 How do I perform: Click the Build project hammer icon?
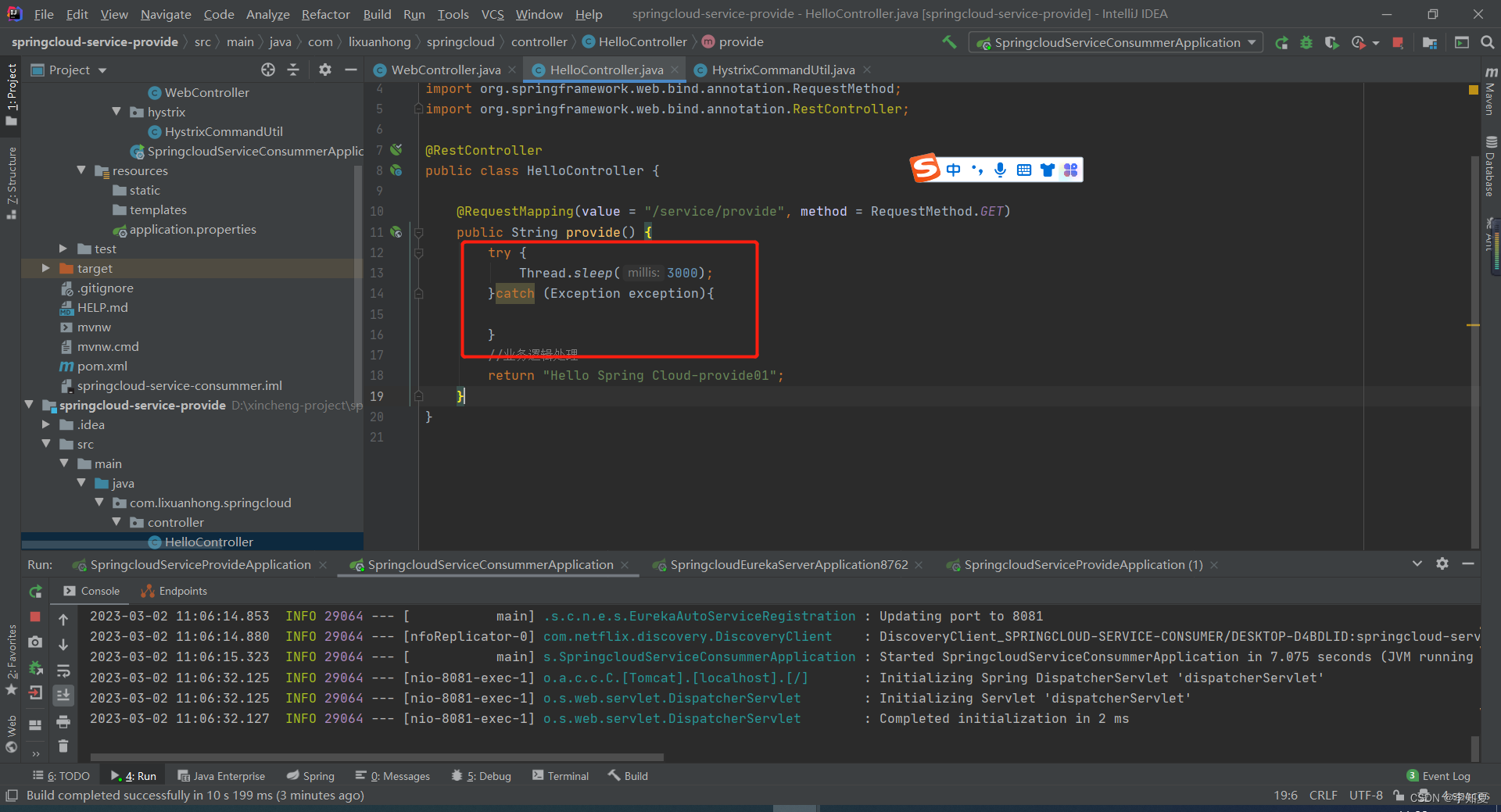pyautogui.click(x=949, y=42)
